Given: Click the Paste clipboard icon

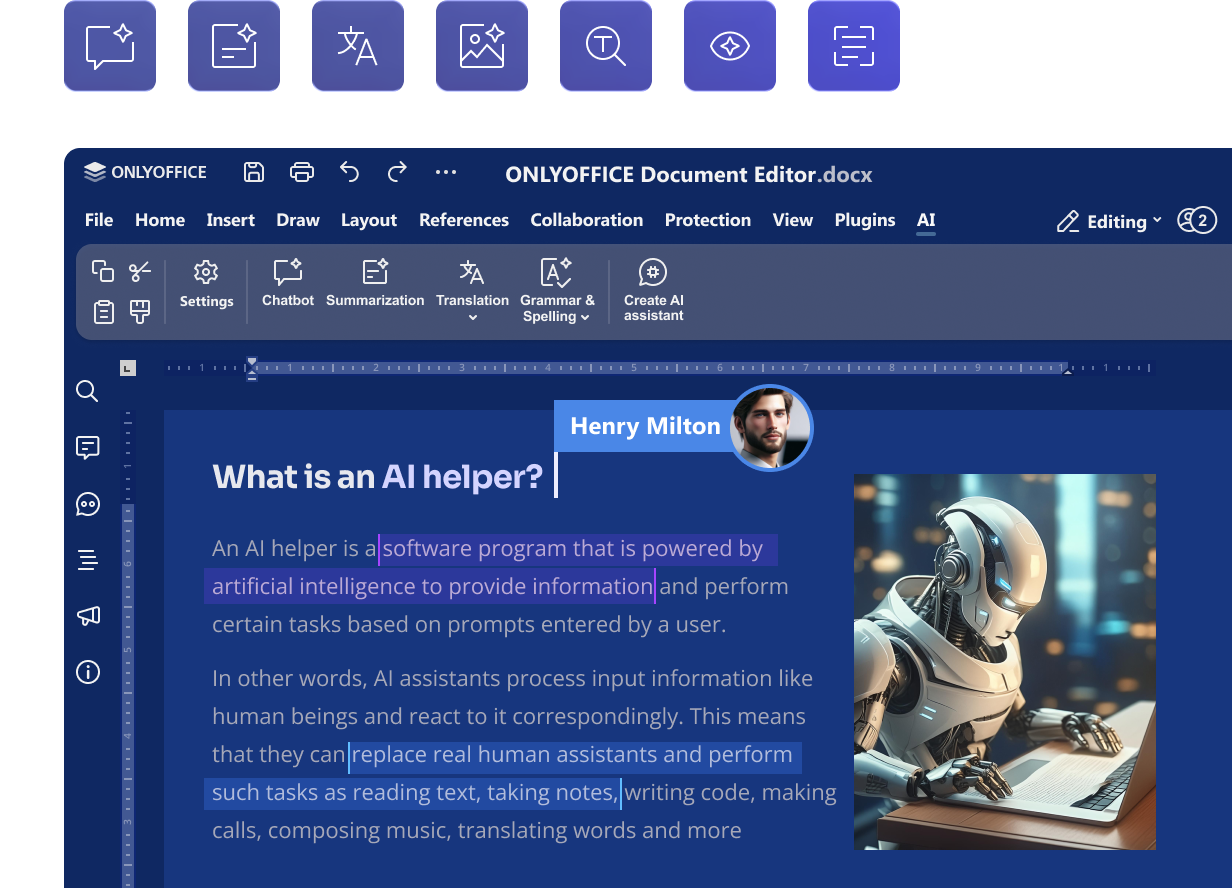Looking at the screenshot, I should [x=103, y=312].
